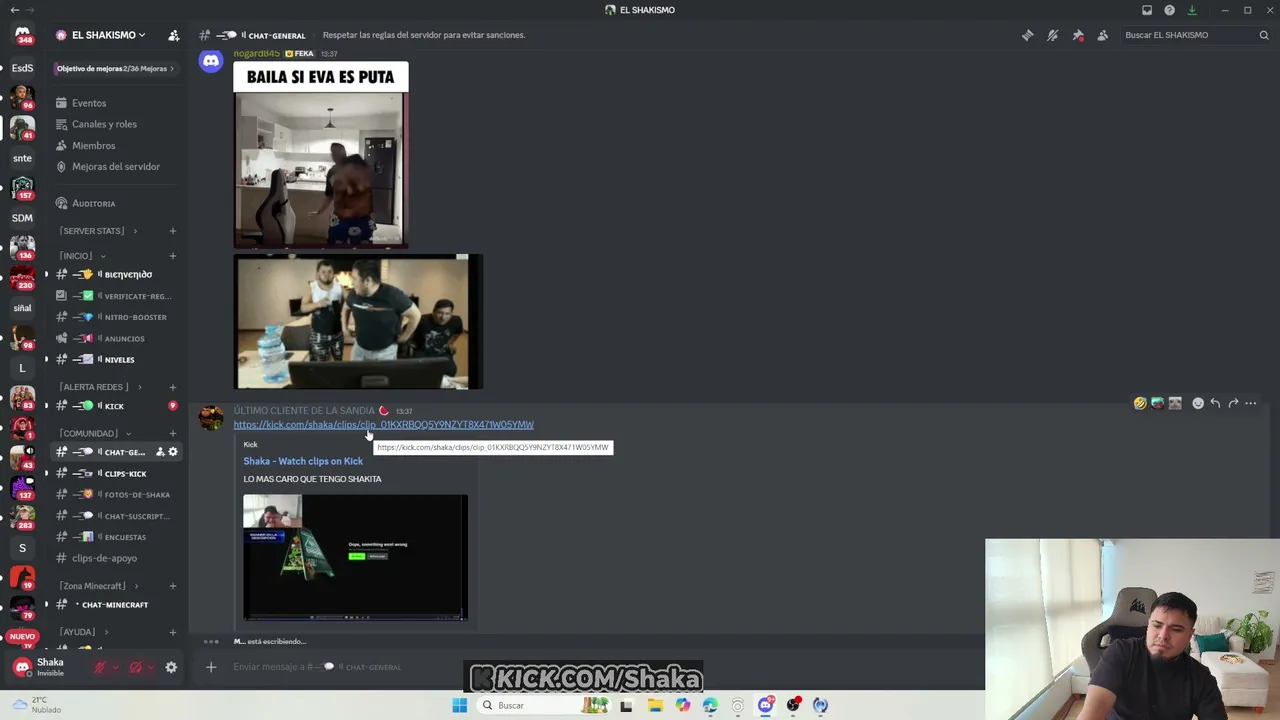The height and width of the screenshot is (720, 1280).
Task: Collapse the INICIO category
Action: coord(82,256)
